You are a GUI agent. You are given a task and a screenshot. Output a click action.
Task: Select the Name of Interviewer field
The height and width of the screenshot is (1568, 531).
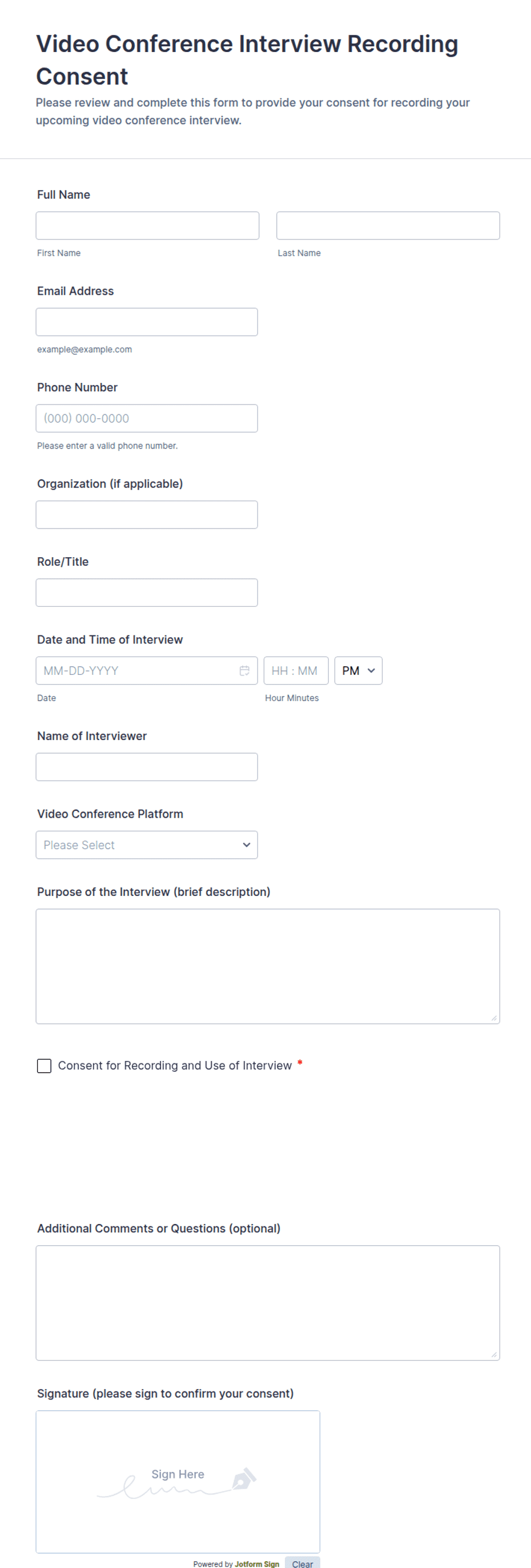(147, 767)
